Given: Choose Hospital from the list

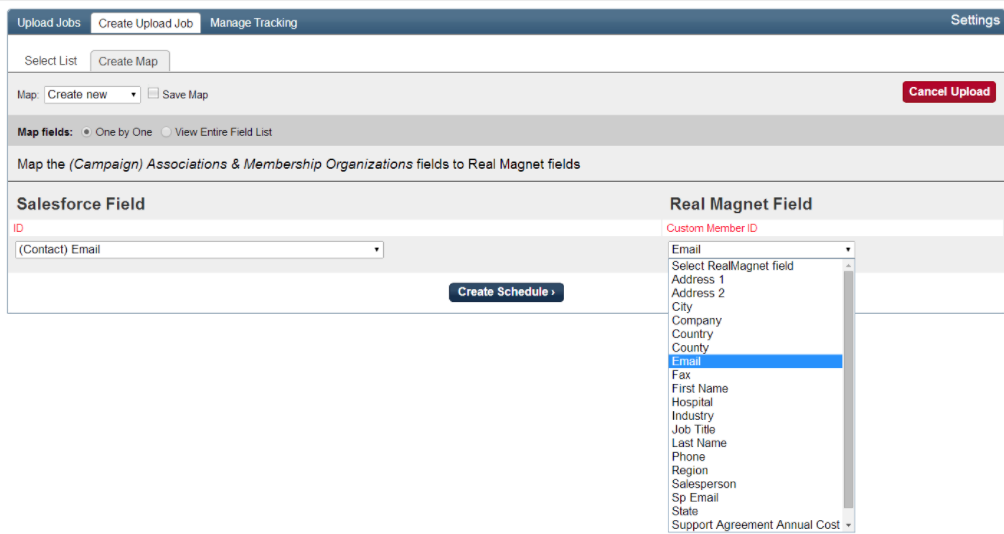Looking at the screenshot, I should point(756,402).
